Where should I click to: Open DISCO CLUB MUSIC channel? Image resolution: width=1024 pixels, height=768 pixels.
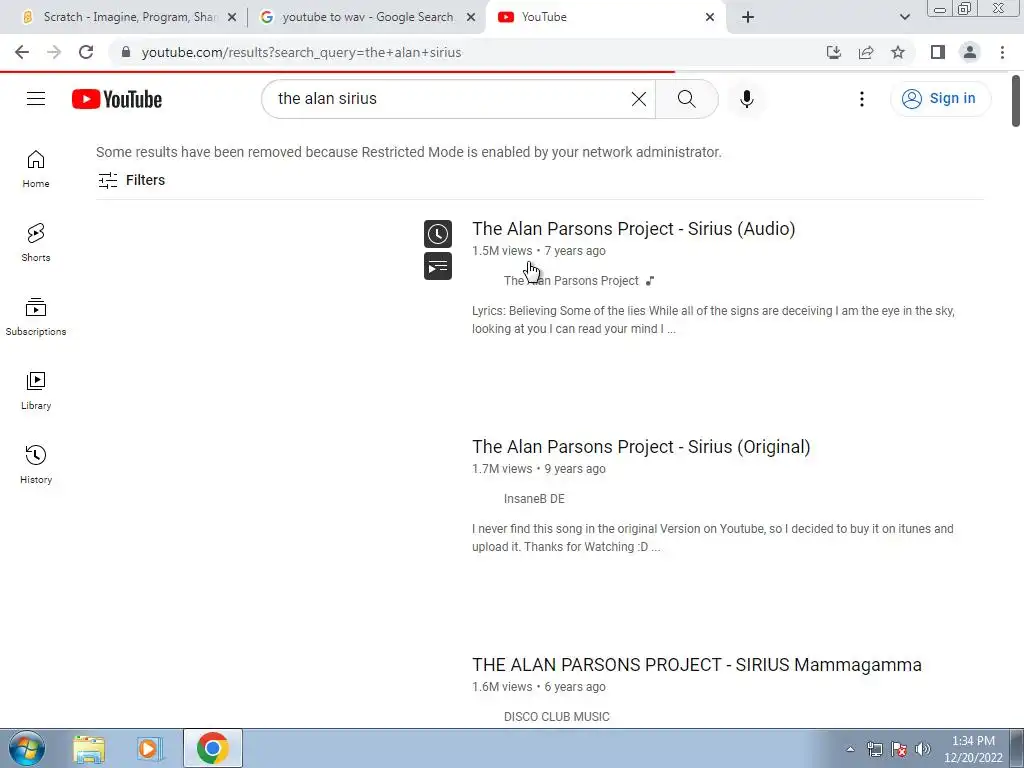(556, 717)
